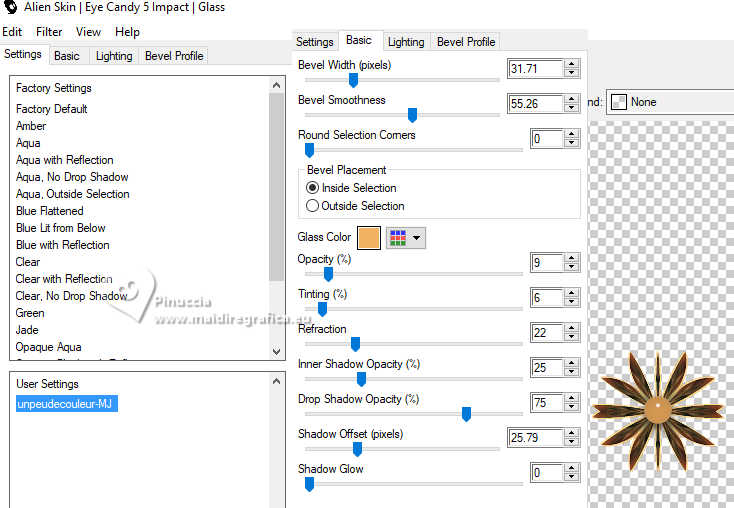Open Bevel Profile tab in right panel

pos(466,42)
